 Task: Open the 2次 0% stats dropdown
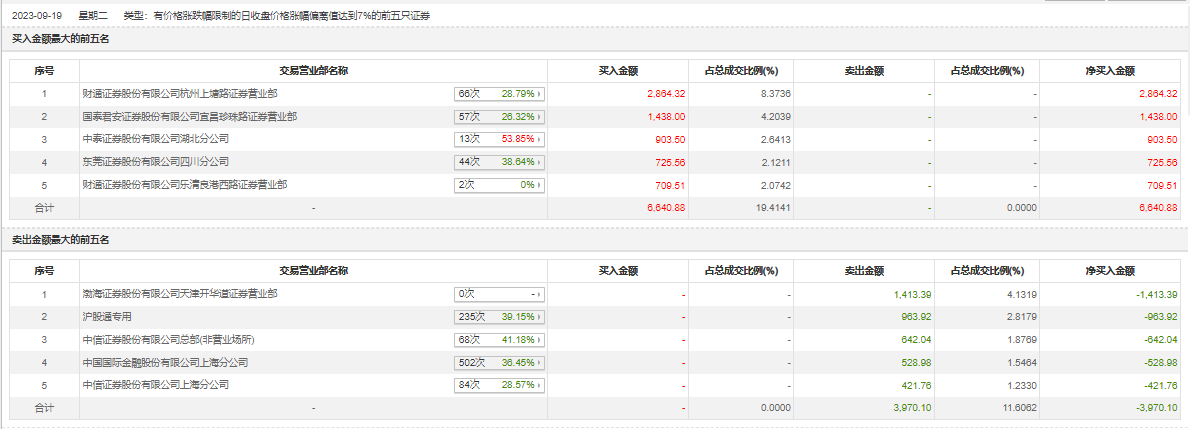tap(499, 185)
